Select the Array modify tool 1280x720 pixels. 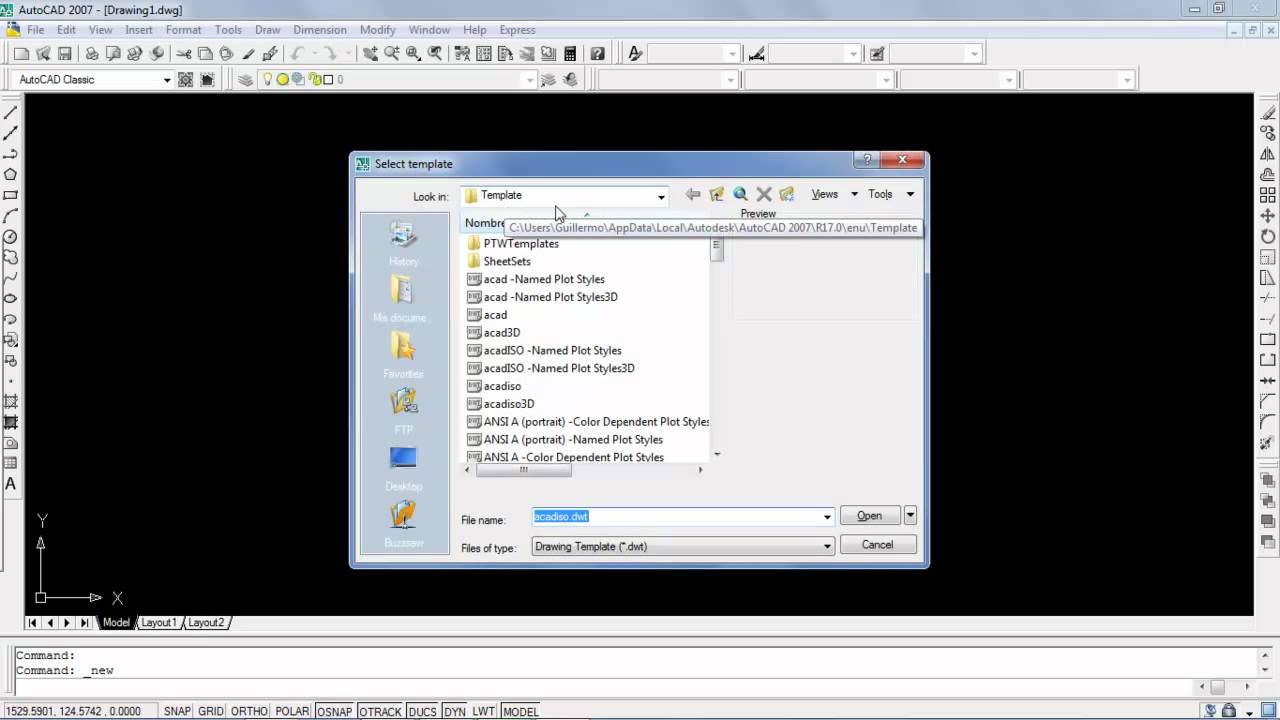coord(1268,195)
